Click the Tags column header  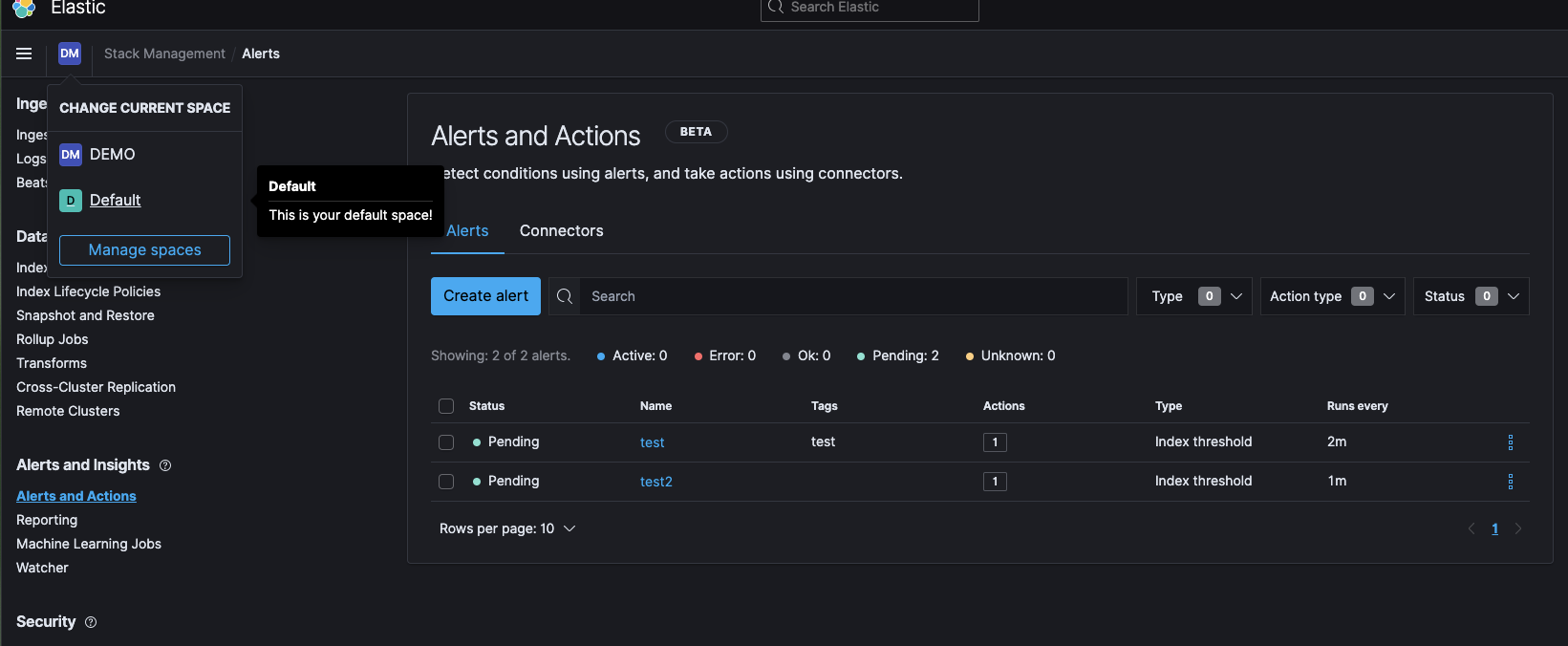click(824, 406)
